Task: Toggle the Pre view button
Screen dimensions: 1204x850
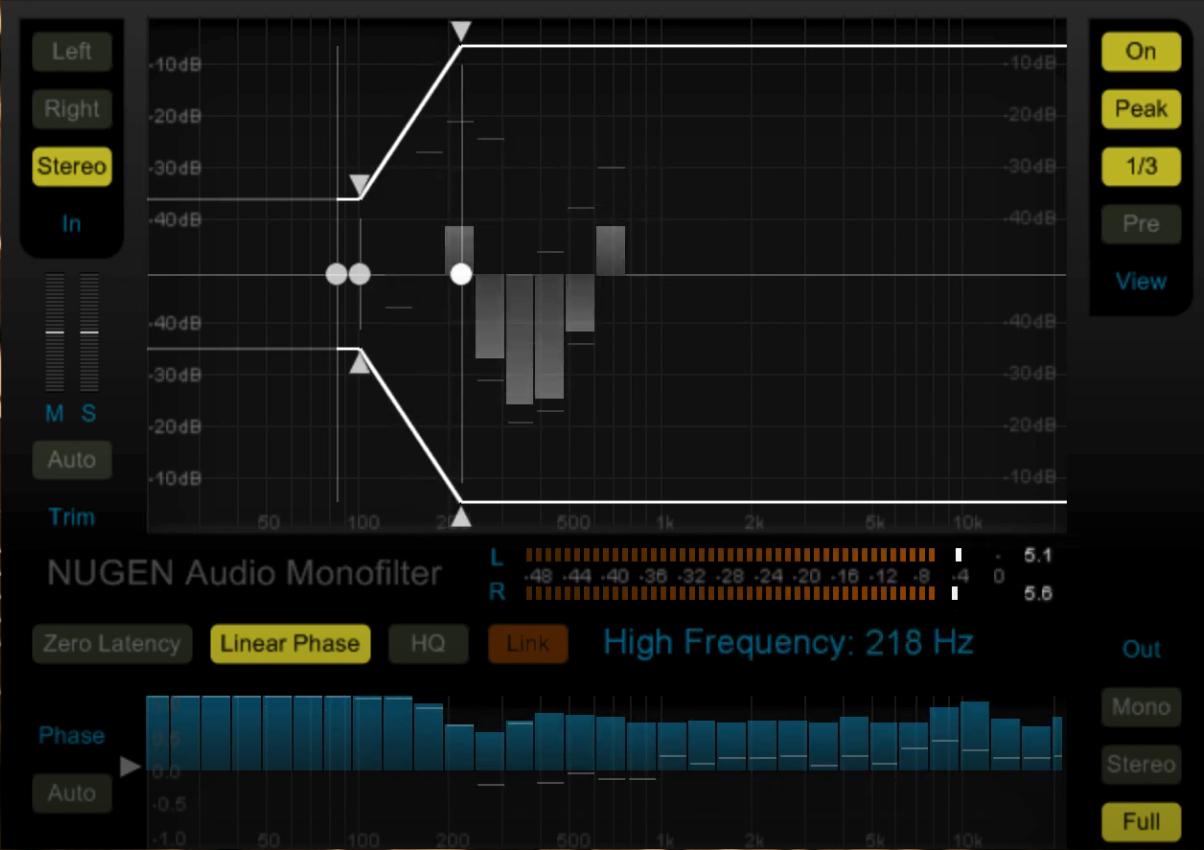Action: click(1141, 224)
